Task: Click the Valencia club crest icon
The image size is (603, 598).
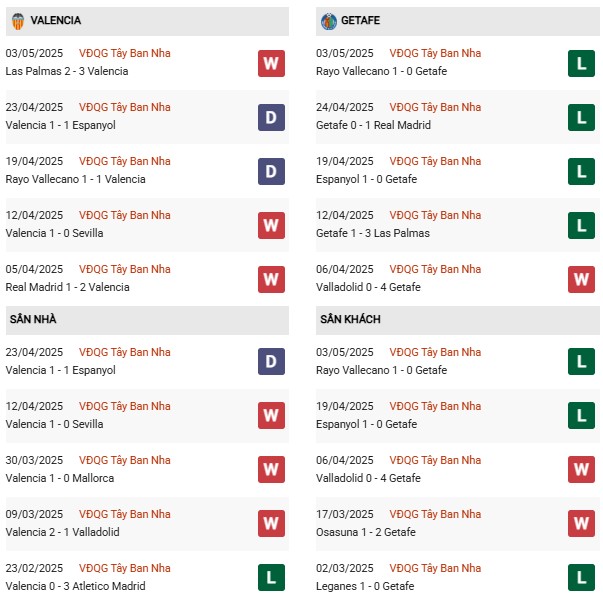Action: 18,21
